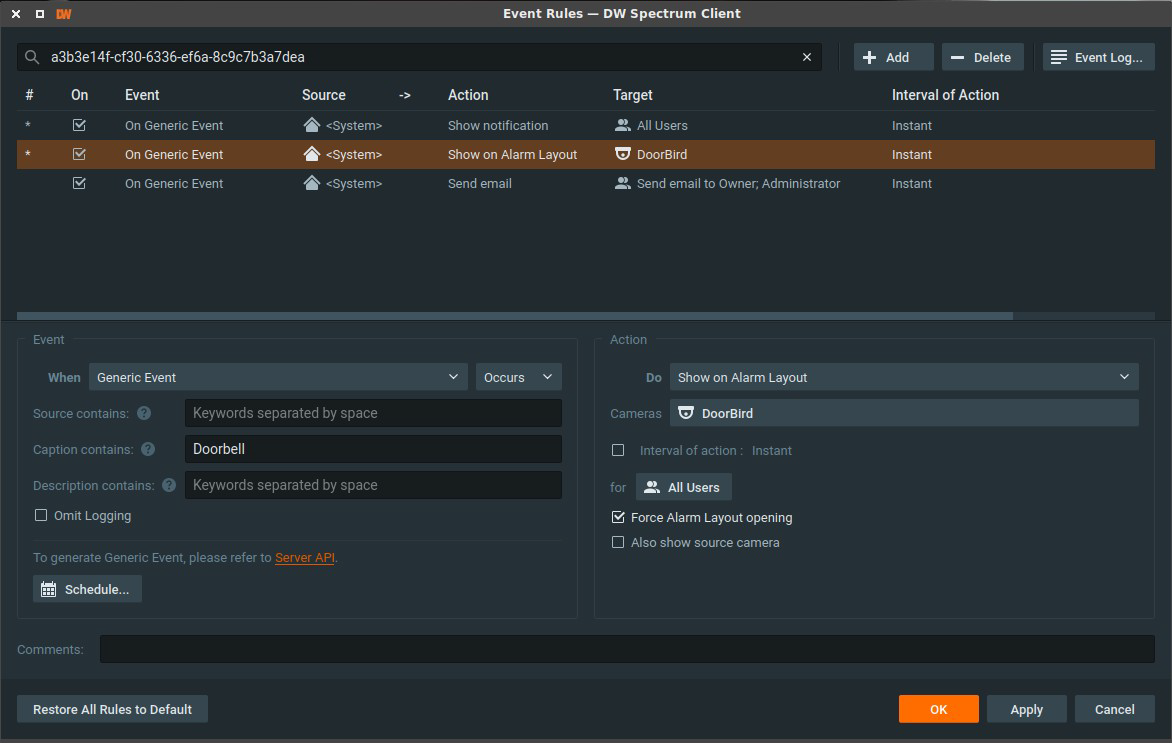Click the Delete button
Viewport: 1172px width, 743px height.
(x=983, y=58)
